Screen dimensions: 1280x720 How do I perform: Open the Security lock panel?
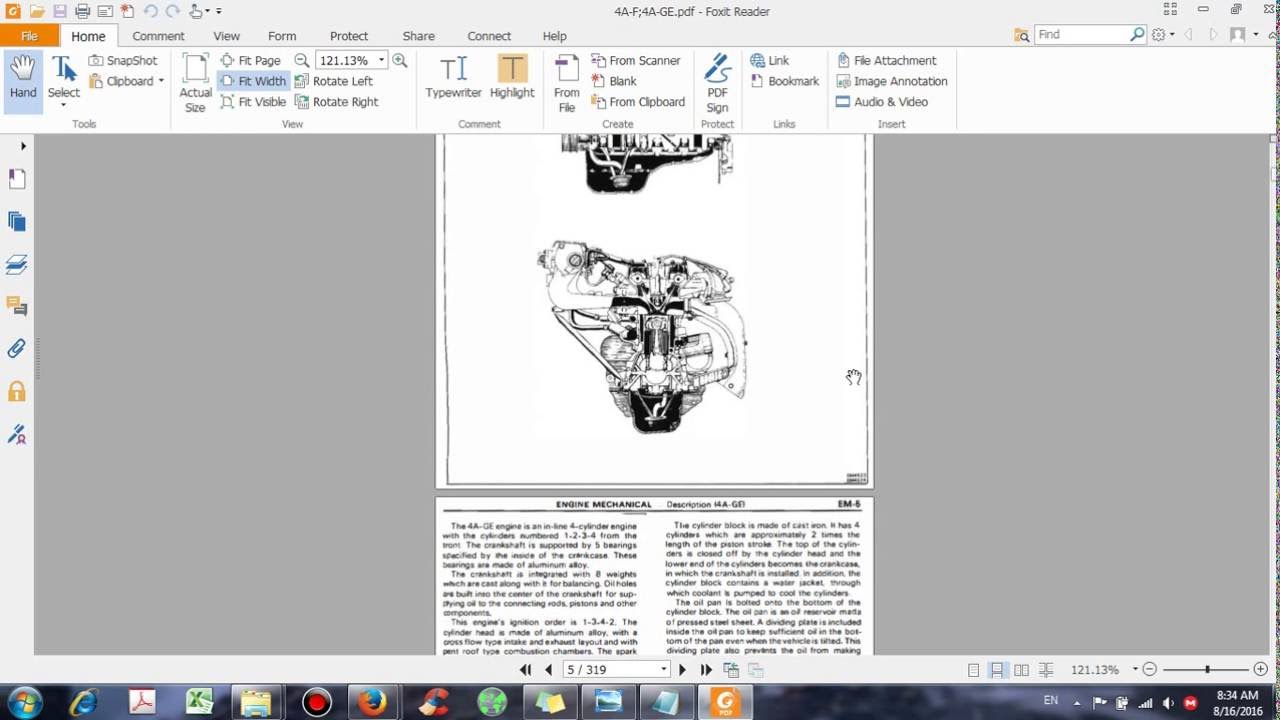(x=16, y=391)
